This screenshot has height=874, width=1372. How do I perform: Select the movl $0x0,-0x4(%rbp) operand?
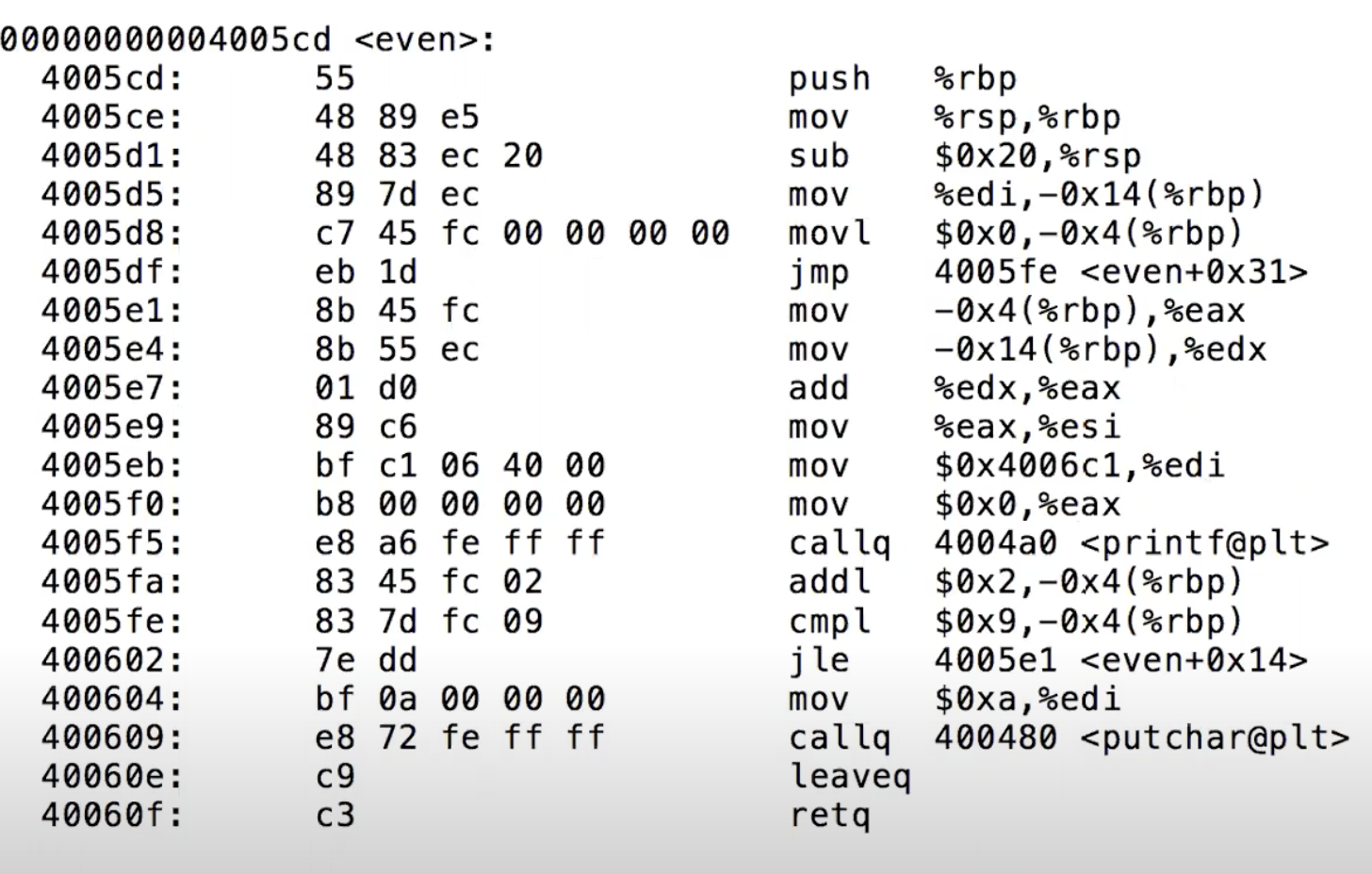coord(1088,234)
